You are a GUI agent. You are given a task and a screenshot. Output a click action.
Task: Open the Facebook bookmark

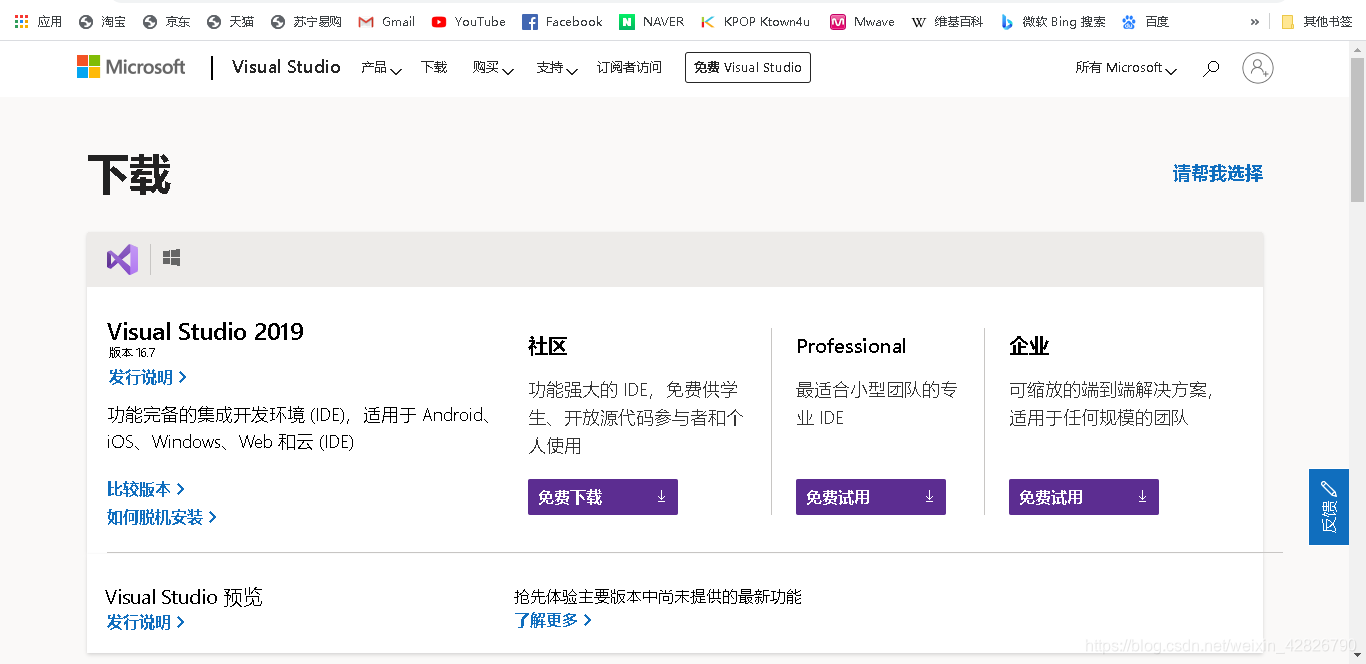[x=562, y=21]
